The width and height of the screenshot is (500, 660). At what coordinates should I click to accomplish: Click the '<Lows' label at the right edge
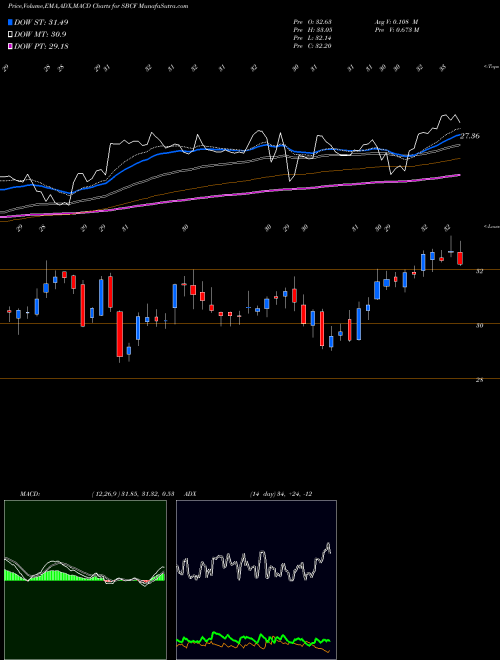click(491, 226)
